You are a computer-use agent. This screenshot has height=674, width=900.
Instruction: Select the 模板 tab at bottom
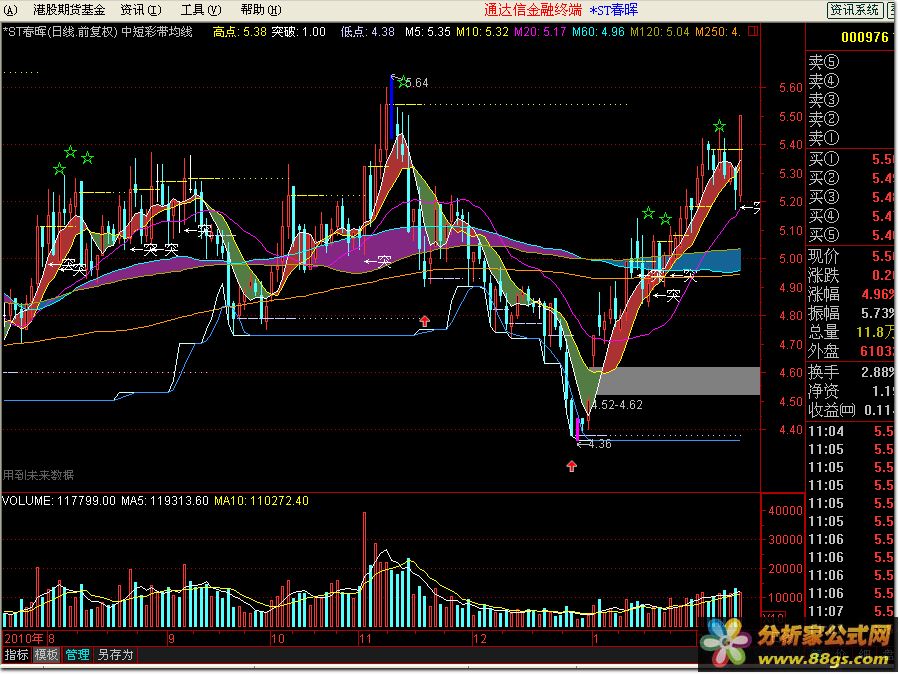point(46,654)
